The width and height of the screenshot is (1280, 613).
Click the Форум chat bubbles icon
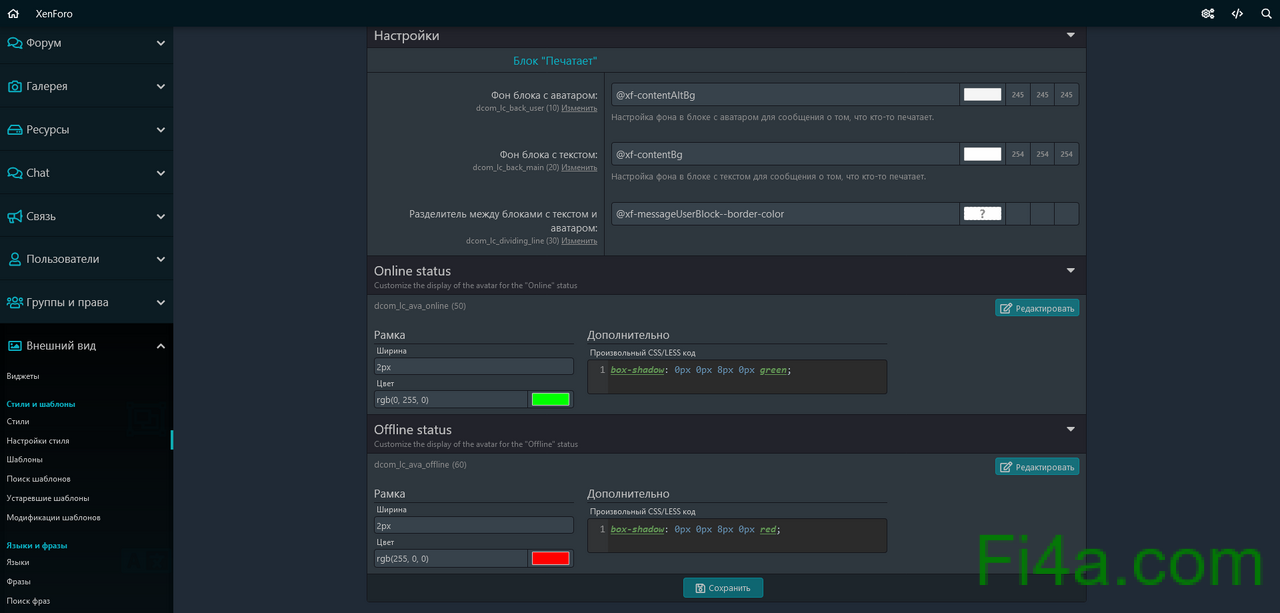tap(15, 43)
